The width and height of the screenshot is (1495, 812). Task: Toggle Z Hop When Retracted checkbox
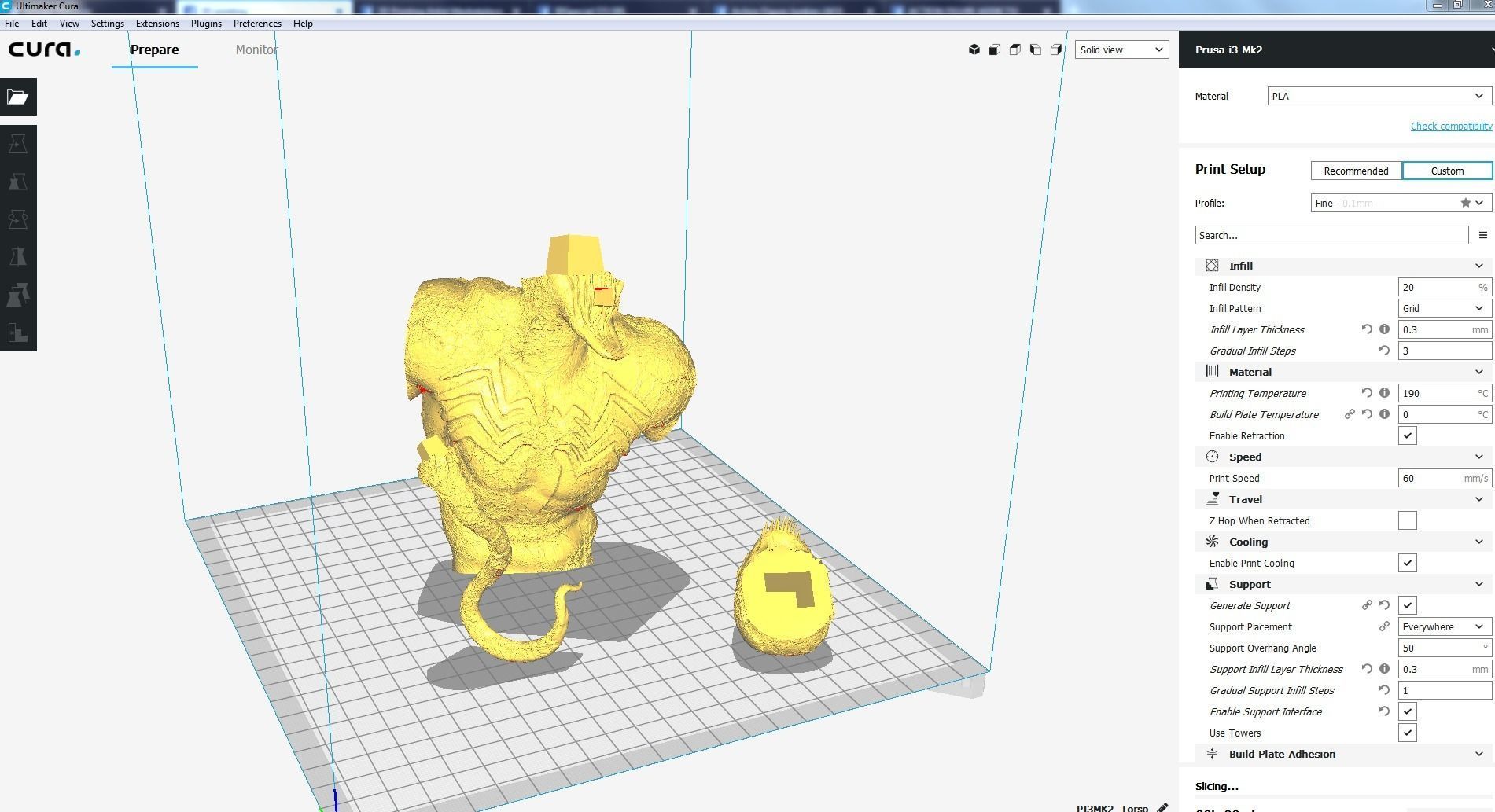[1408, 520]
